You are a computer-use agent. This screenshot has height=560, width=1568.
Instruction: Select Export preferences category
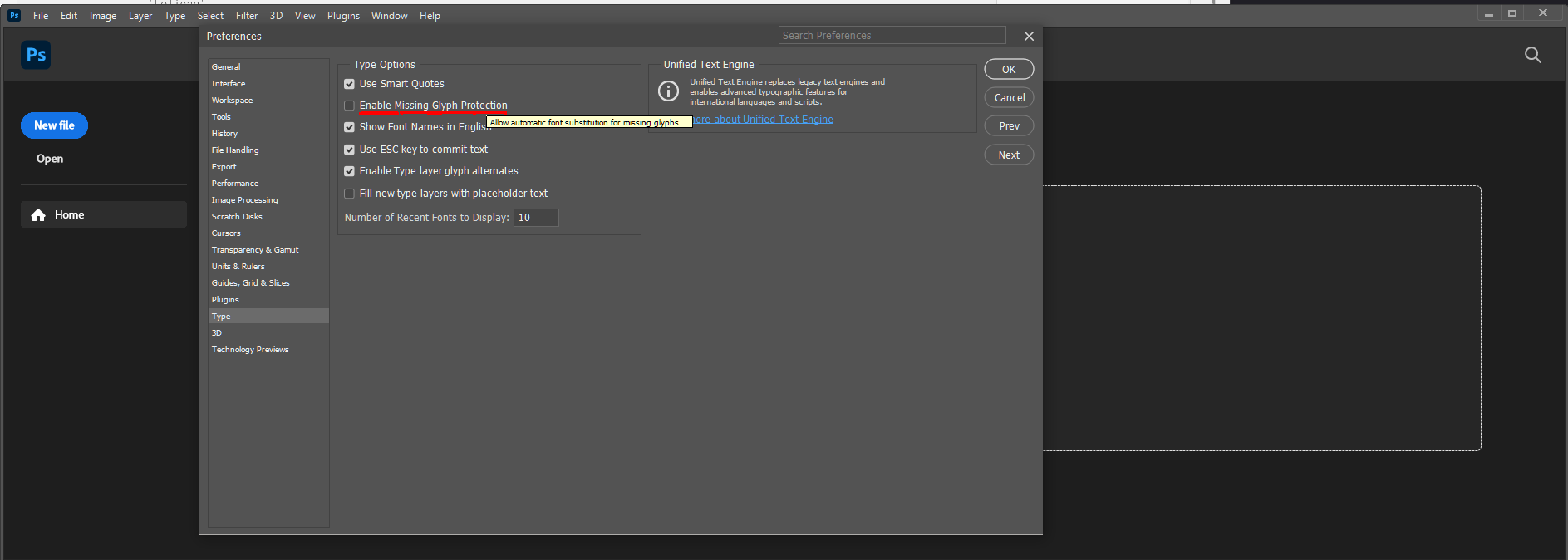(268, 167)
